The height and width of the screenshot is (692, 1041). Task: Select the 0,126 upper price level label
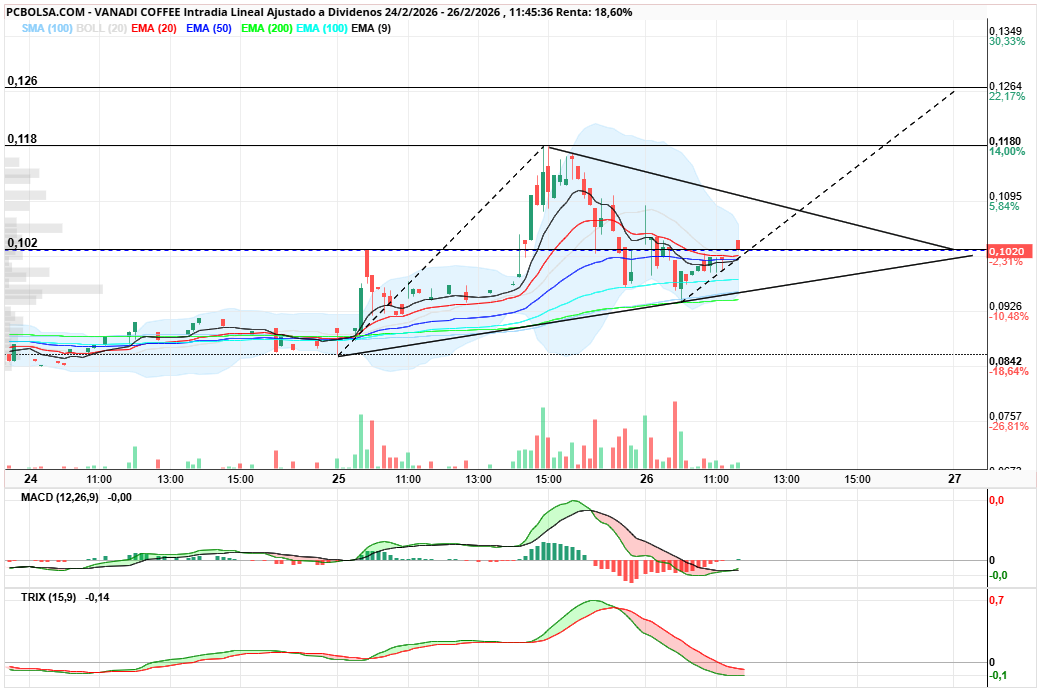[22, 80]
